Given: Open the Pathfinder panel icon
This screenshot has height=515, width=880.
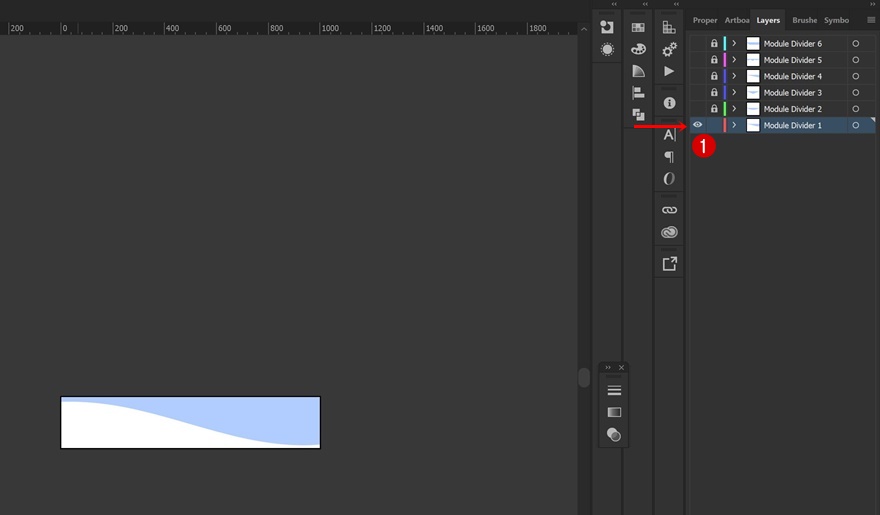Looking at the screenshot, I should click(x=638, y=114).
